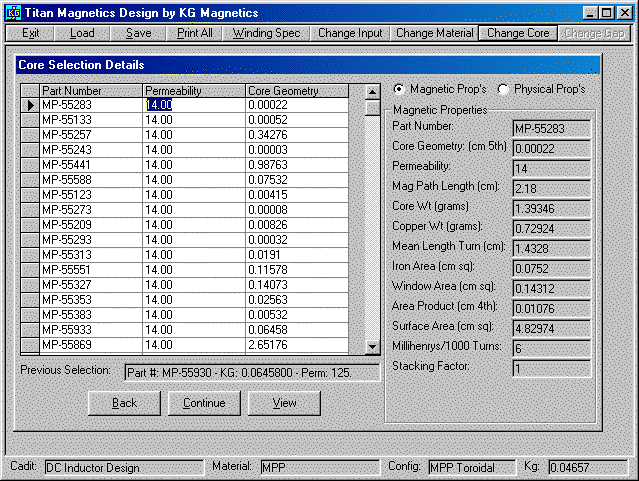Click the Iron Area field 0.0752
Viewport: 639px width, 481px height.
[x=551, y=269]
